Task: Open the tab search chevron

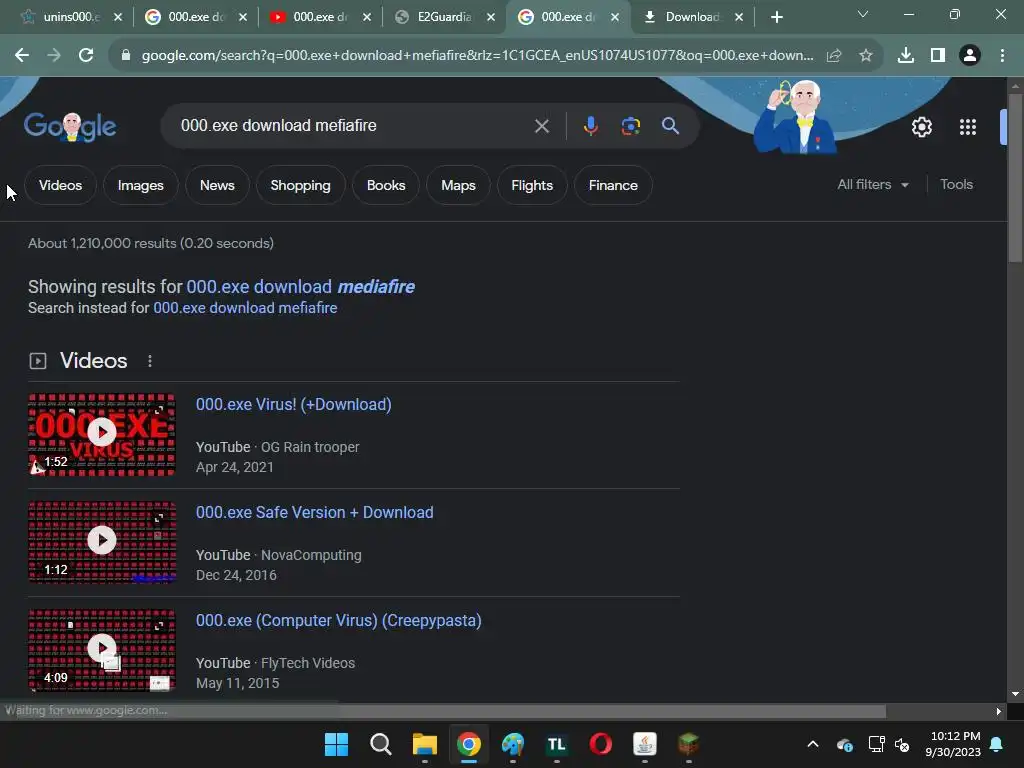Action: coord(863,14)
